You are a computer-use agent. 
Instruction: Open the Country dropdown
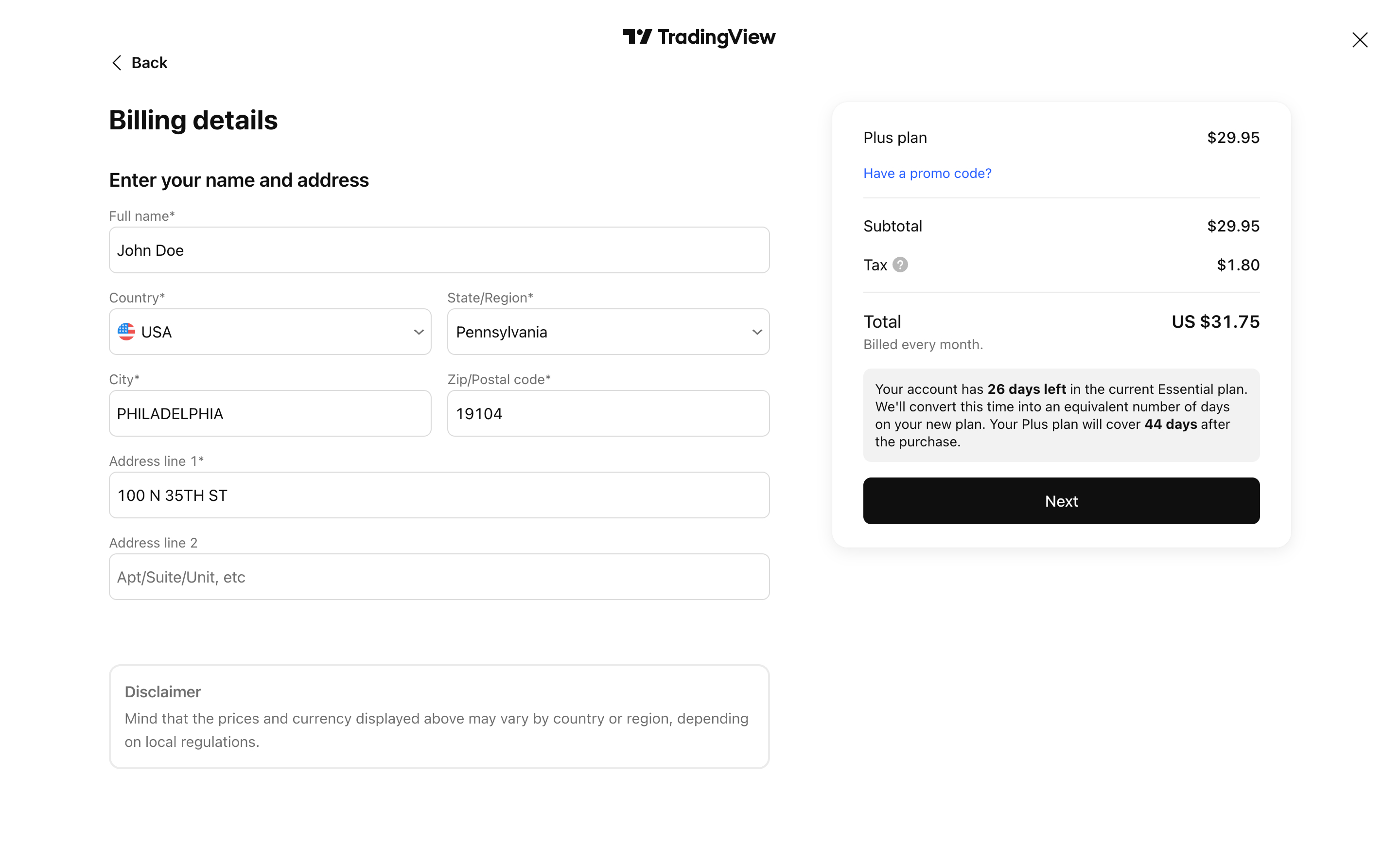pos(270,332)
